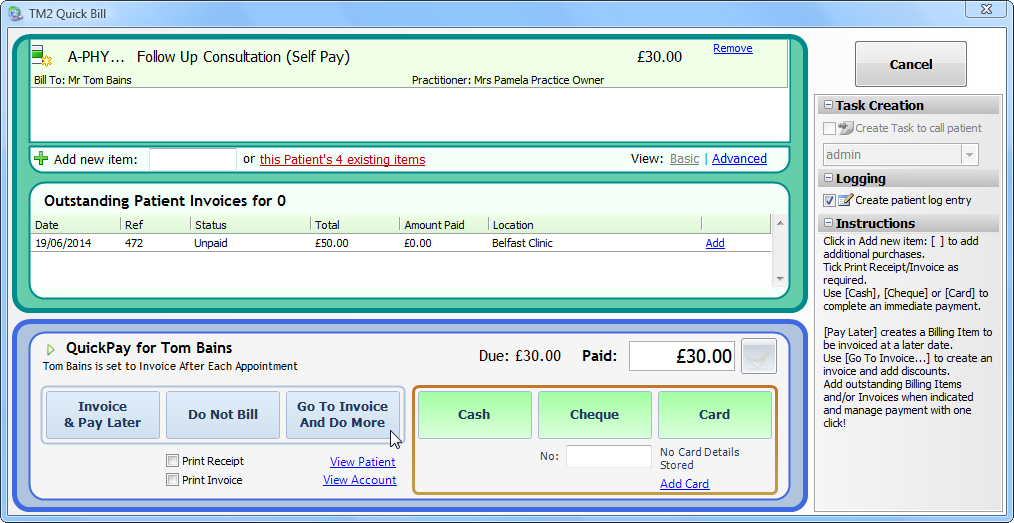Viewport: 1014px width, 523px height.
Task: Pay by Cheque
Action: tap(594, 414)
